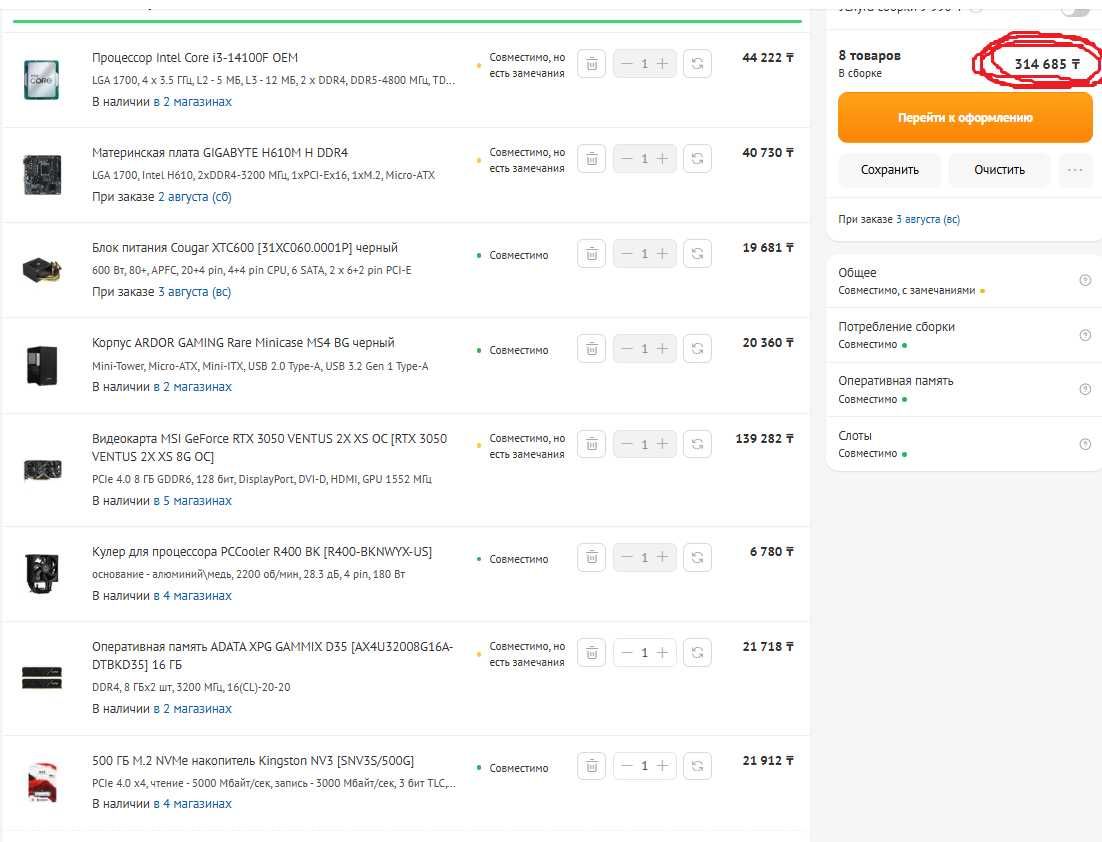Remove ARDOR GAMING case from list
The image size is (1102, 842).
click(592, 349)
